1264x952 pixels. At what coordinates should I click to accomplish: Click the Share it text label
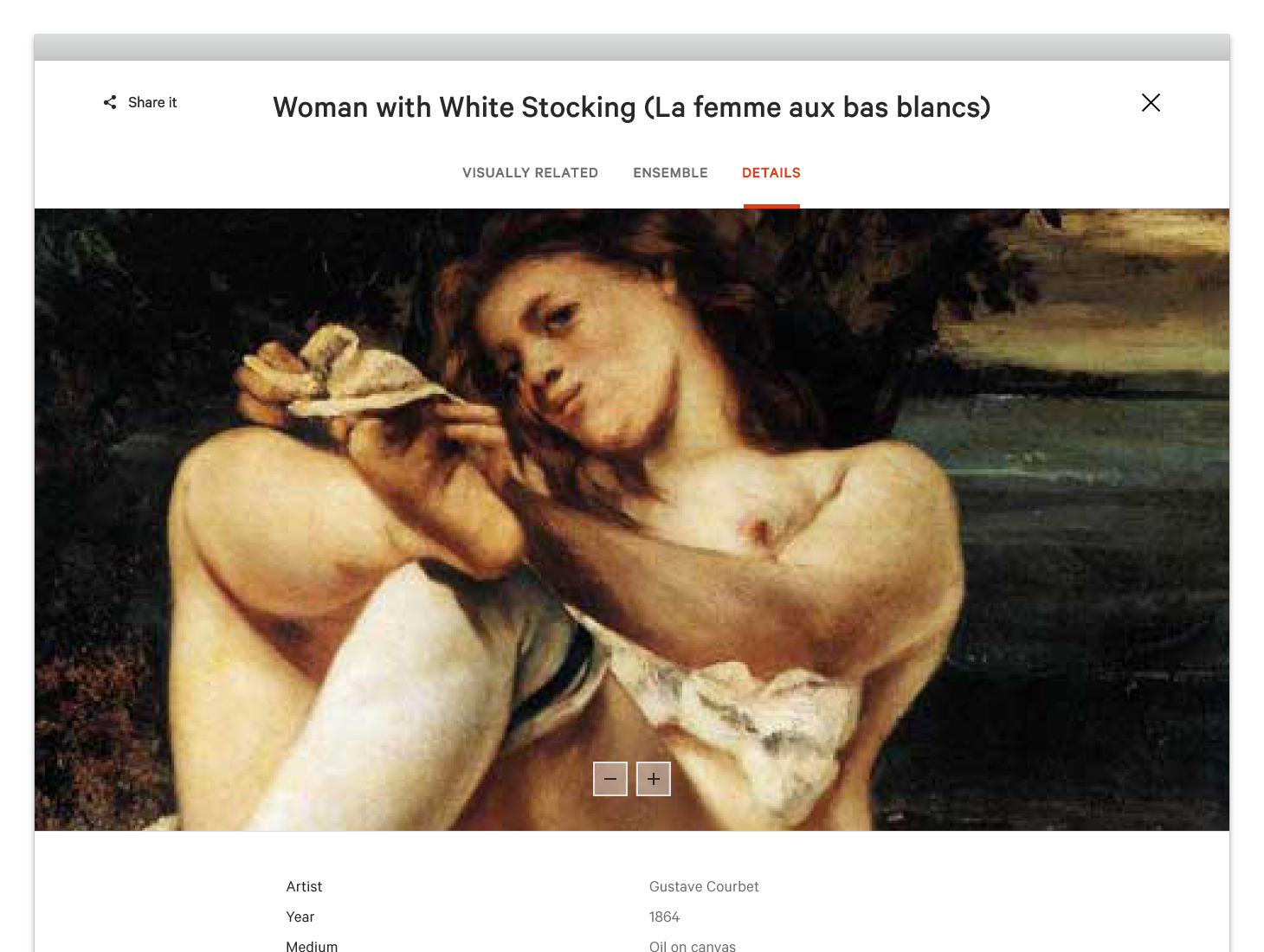point(152,102)
